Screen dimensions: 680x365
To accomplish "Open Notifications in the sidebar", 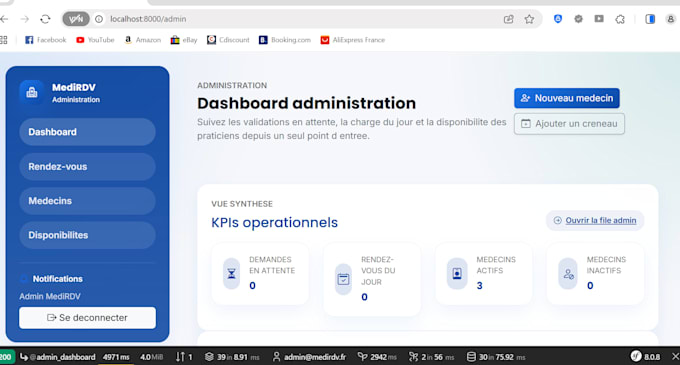I will point(52,279).
